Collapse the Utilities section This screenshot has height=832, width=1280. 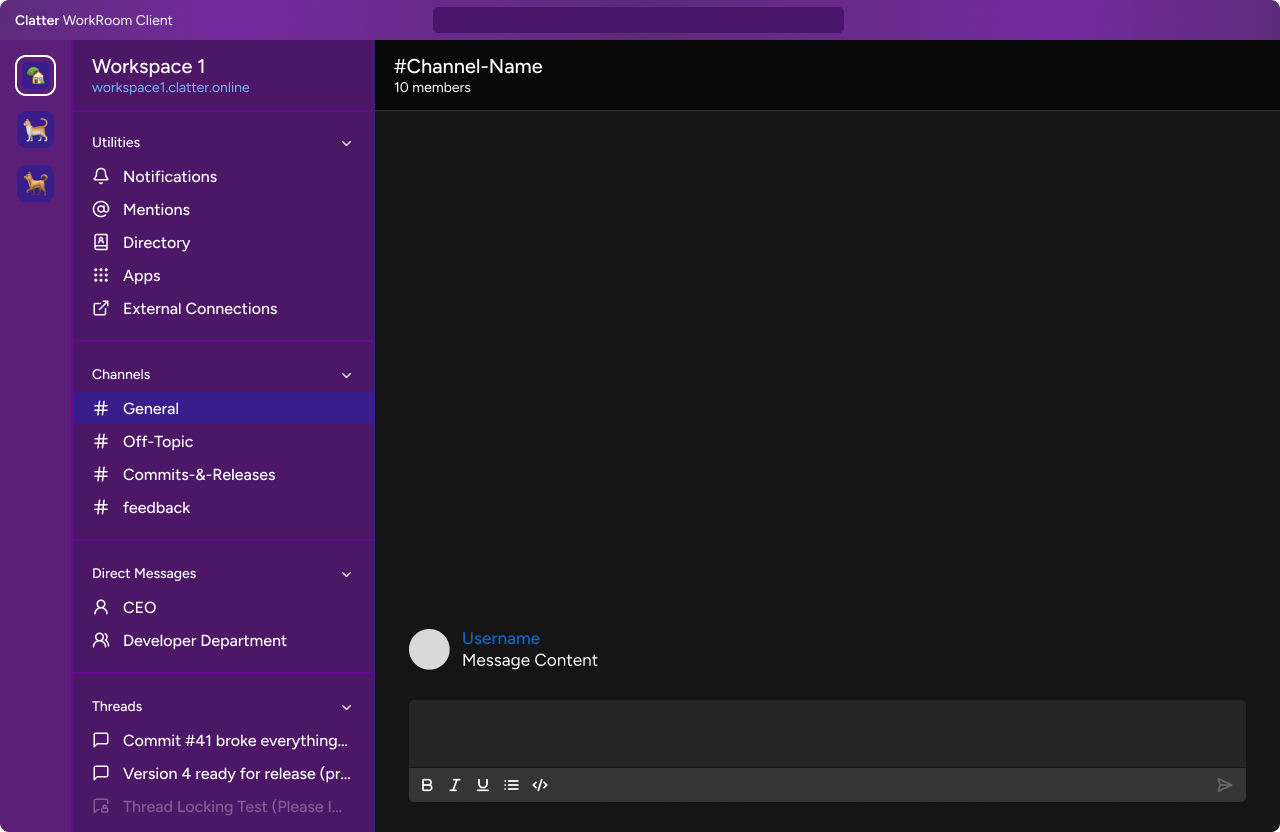(346, 143)
